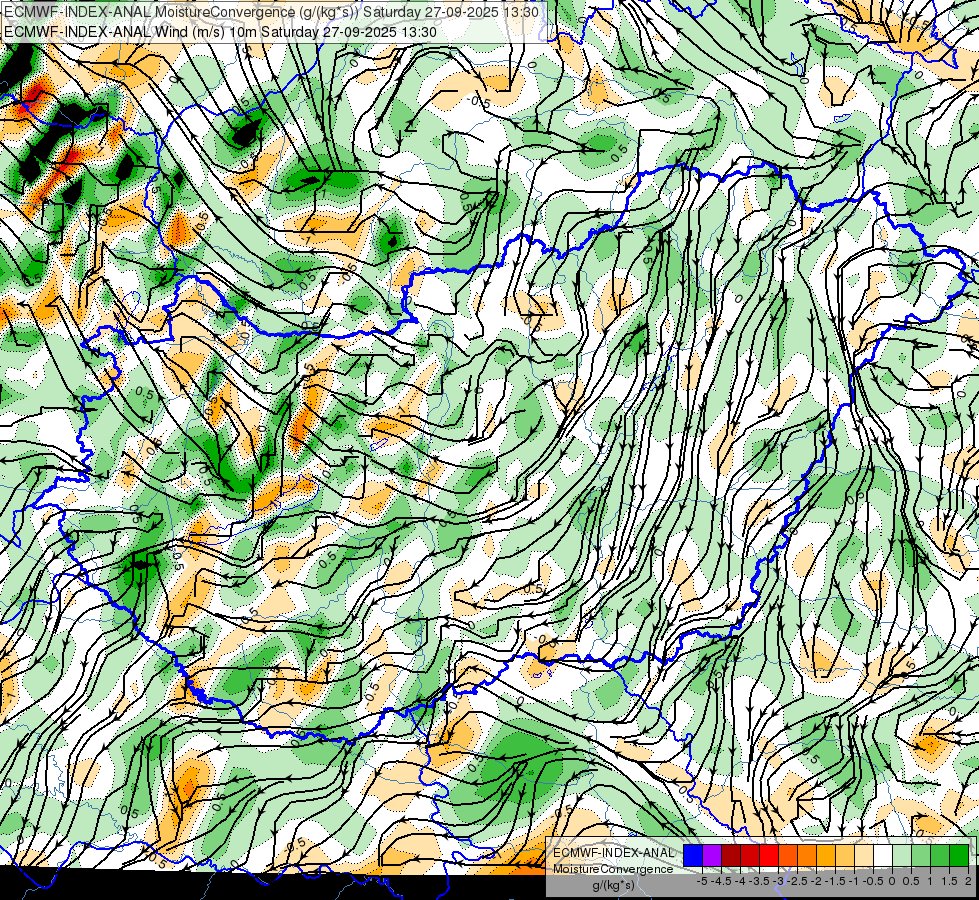Pick the legend swatch between -1 and -0.5
Screen dimensions: 979x900
pos(864,856)
